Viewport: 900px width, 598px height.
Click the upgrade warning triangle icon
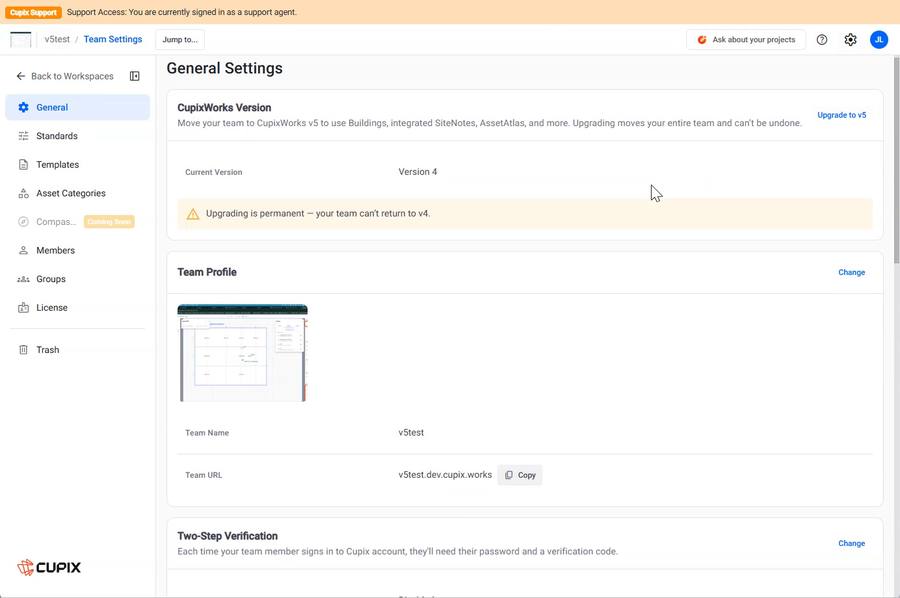(x=193, y=214)
